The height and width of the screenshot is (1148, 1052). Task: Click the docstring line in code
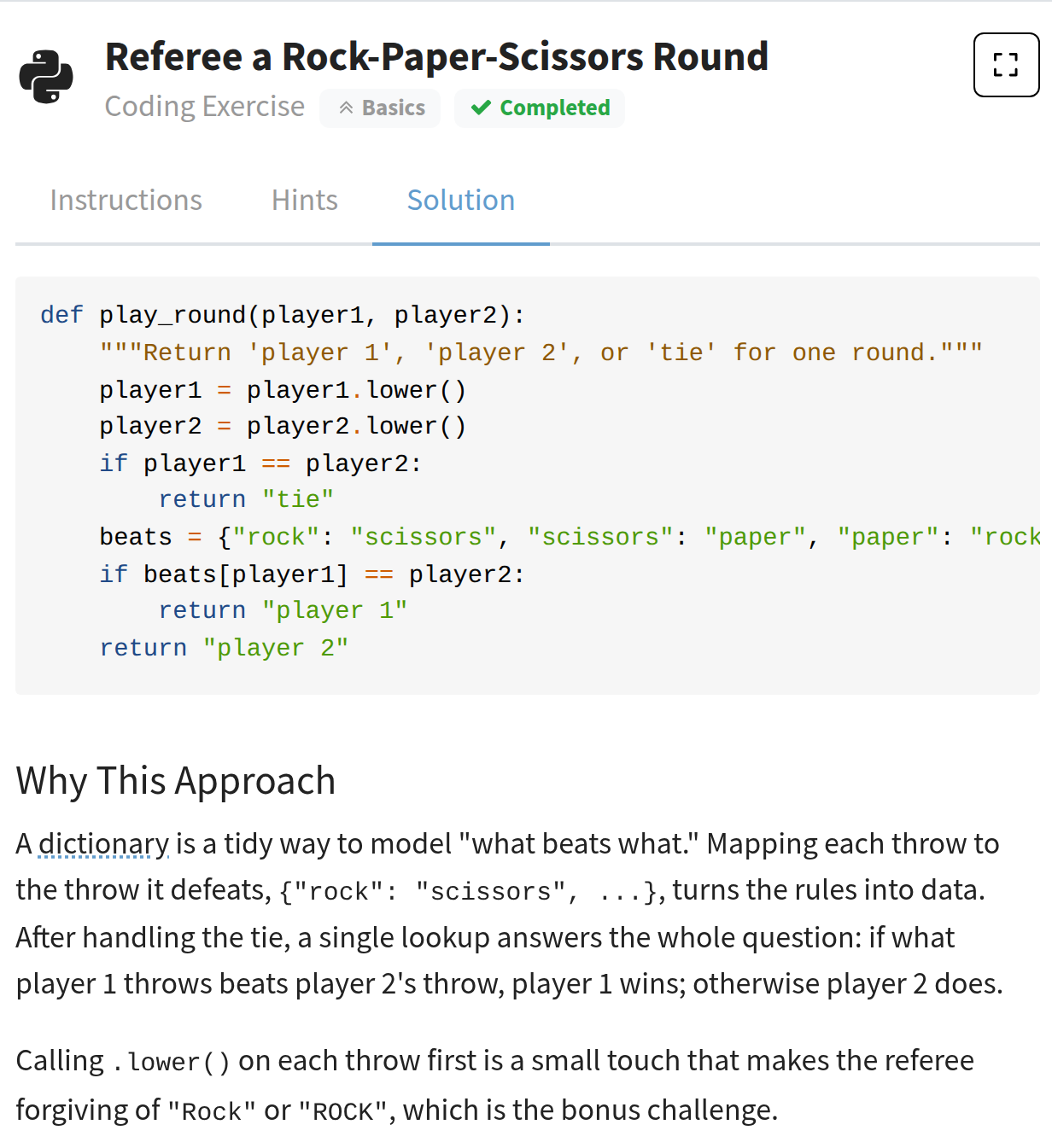pos(541,353)
